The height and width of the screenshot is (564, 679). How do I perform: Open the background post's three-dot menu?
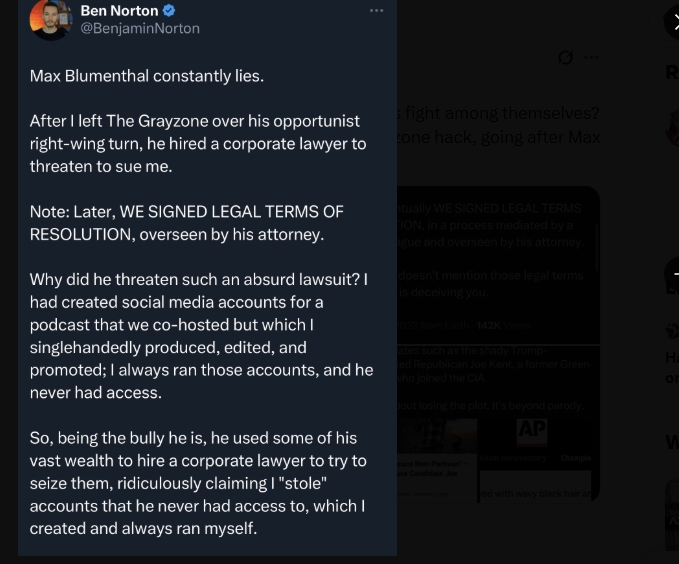point(591,58)
